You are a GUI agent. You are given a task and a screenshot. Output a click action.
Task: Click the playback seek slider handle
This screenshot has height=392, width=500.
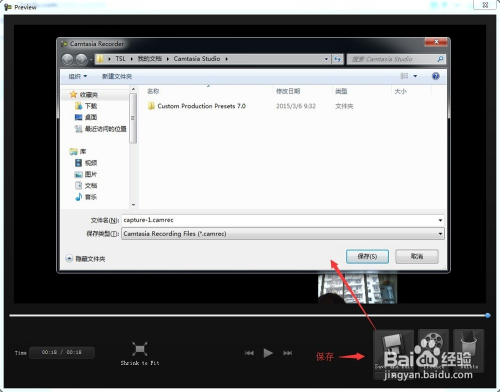[488, 315]
